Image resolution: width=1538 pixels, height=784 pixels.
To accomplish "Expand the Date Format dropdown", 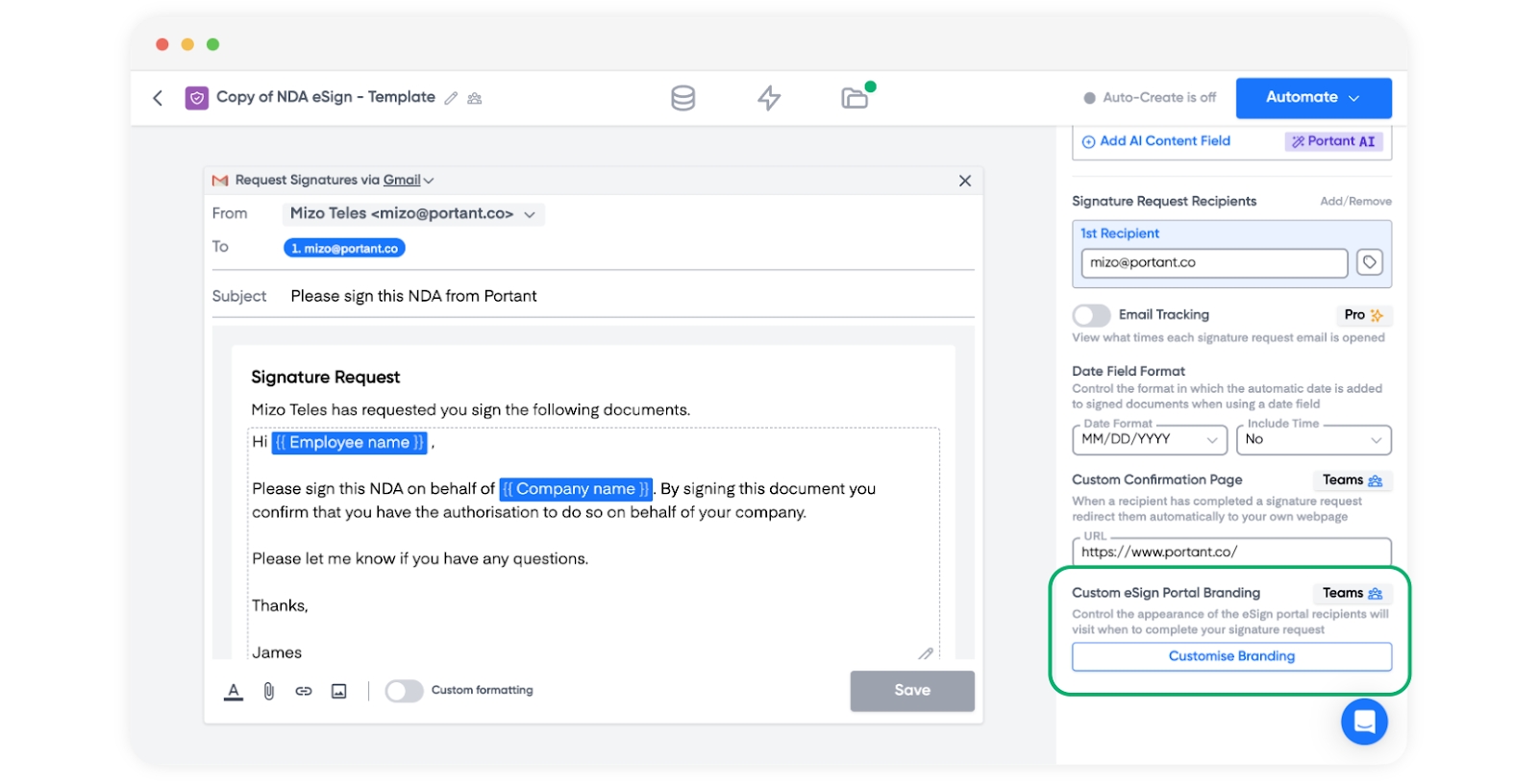I will tap(1150, 440).
